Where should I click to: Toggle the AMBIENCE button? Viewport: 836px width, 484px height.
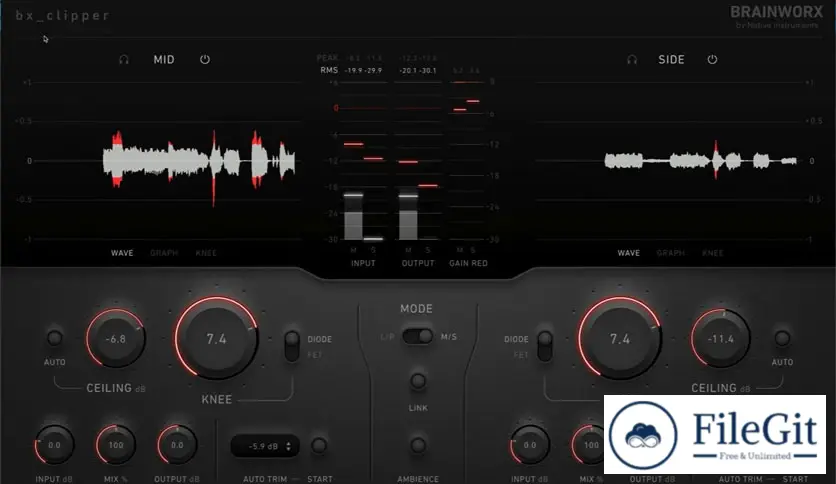(x=417, y=445)
